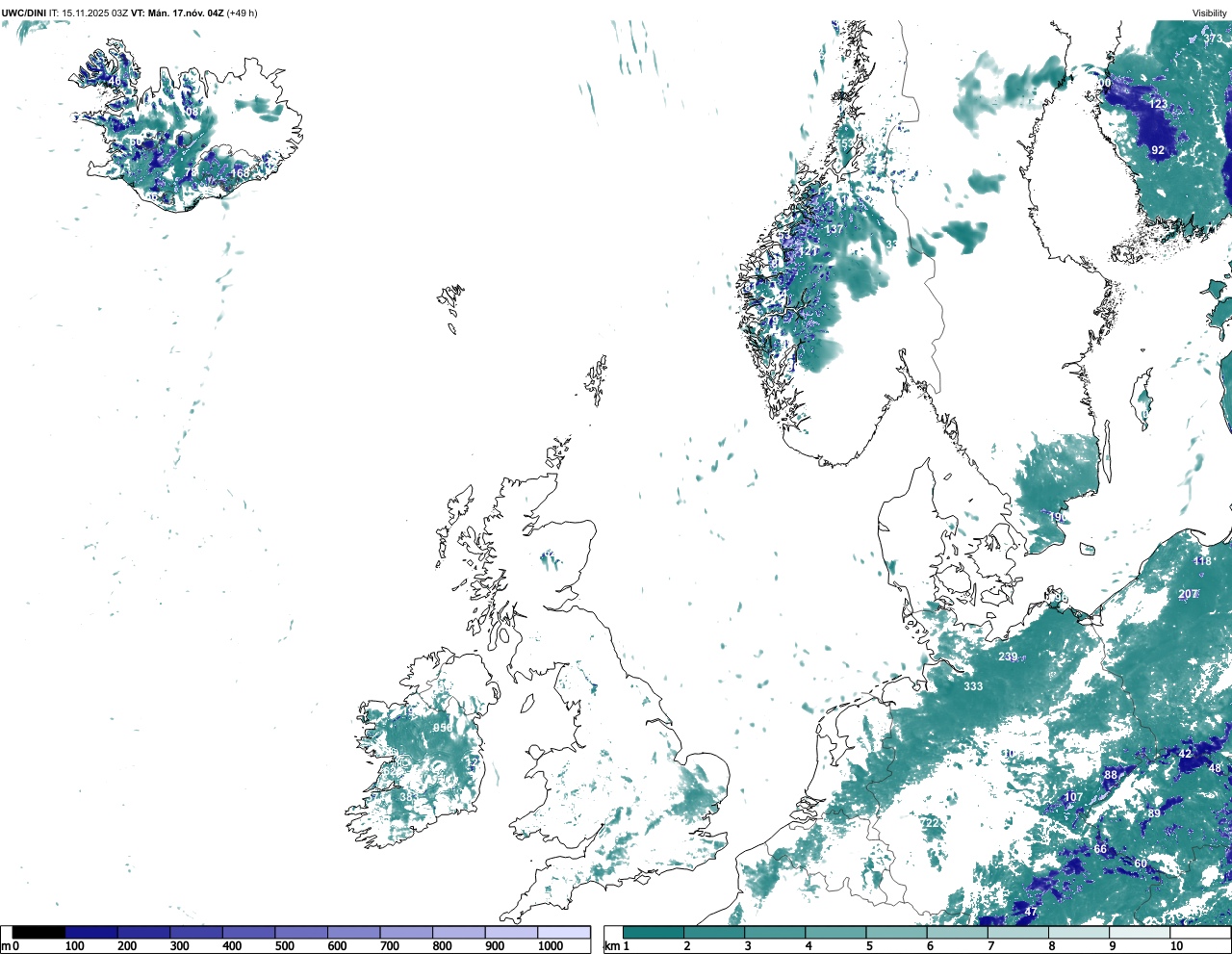Click the 2–3 km teal legend swatch
This screenshot has height=954, width=1232.
[x=714, y=933]
